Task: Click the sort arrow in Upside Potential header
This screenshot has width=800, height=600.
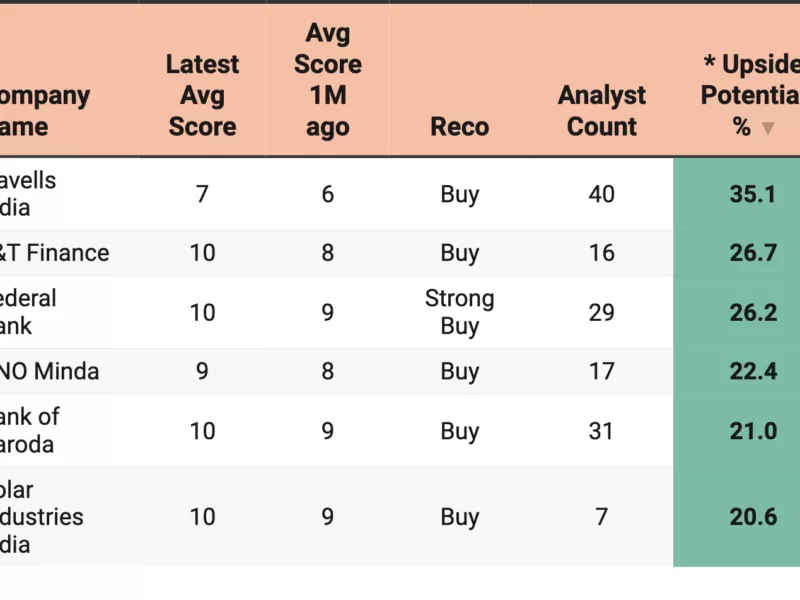Action: pyautogui.click(x=768, y=128)
